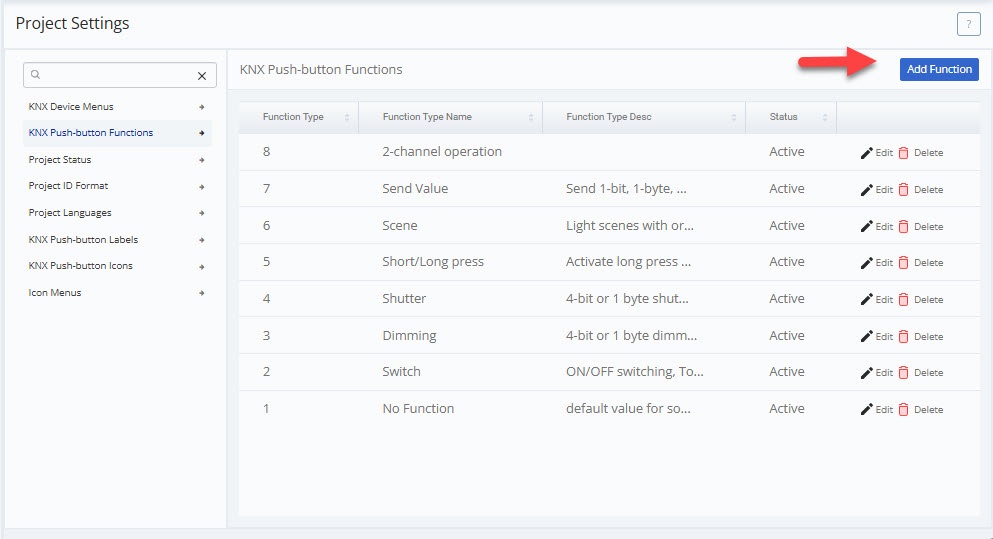993x539 pixels.
Task: Click Edit link for Scene
Action: tap(884, 226)
